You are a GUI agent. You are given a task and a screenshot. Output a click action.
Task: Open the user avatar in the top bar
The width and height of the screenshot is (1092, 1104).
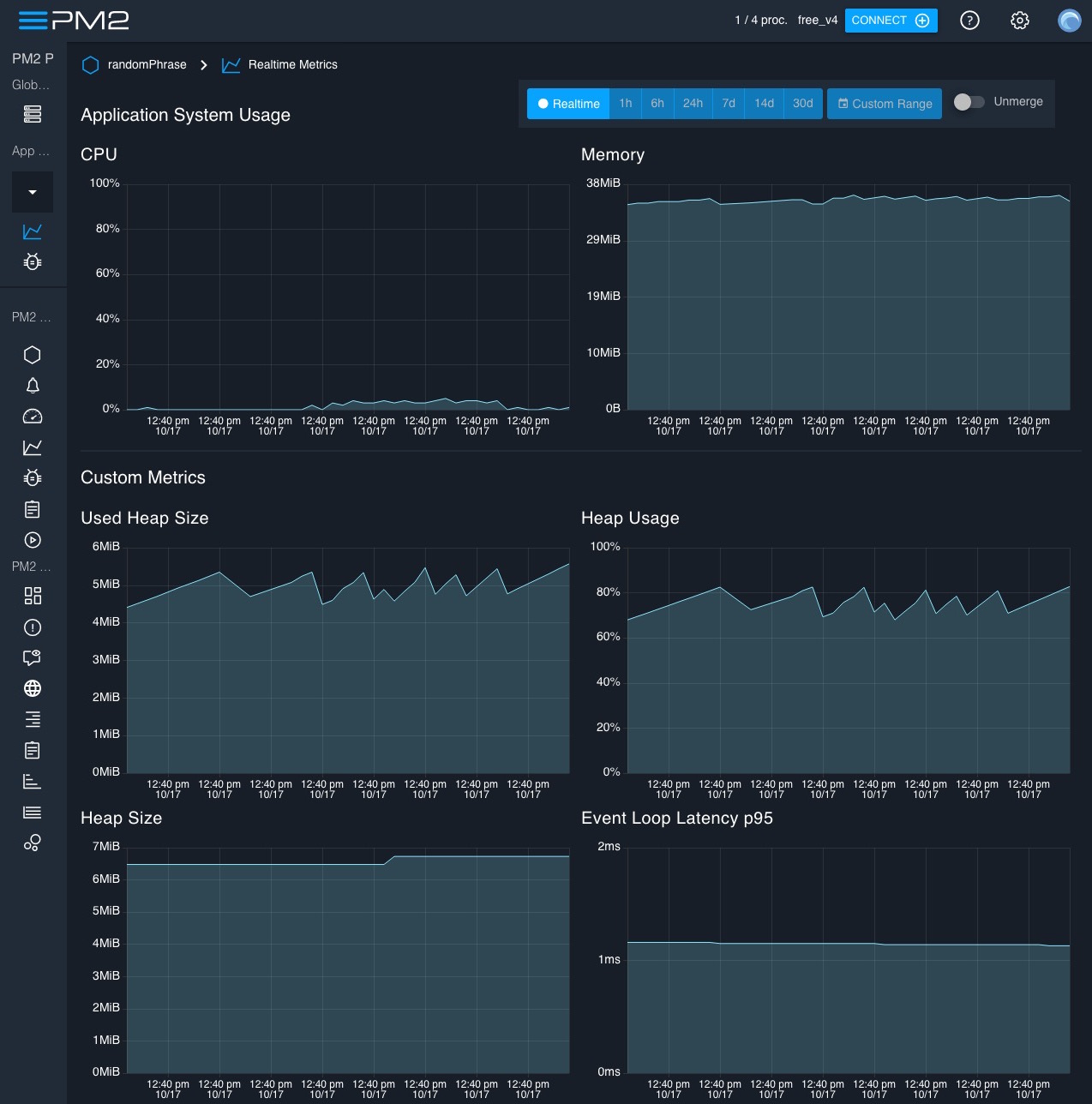coord(1070,21)
